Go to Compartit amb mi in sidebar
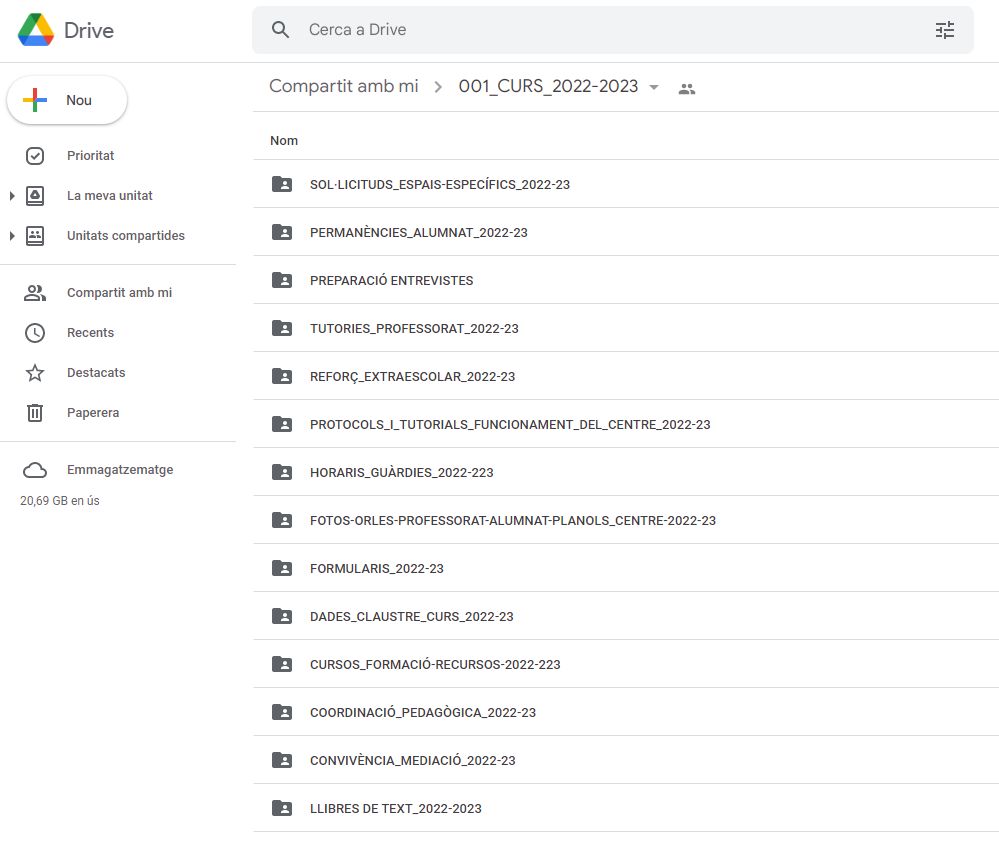This screenshot has height=853, width=999. pyautogui.click(x=119, y=293)
